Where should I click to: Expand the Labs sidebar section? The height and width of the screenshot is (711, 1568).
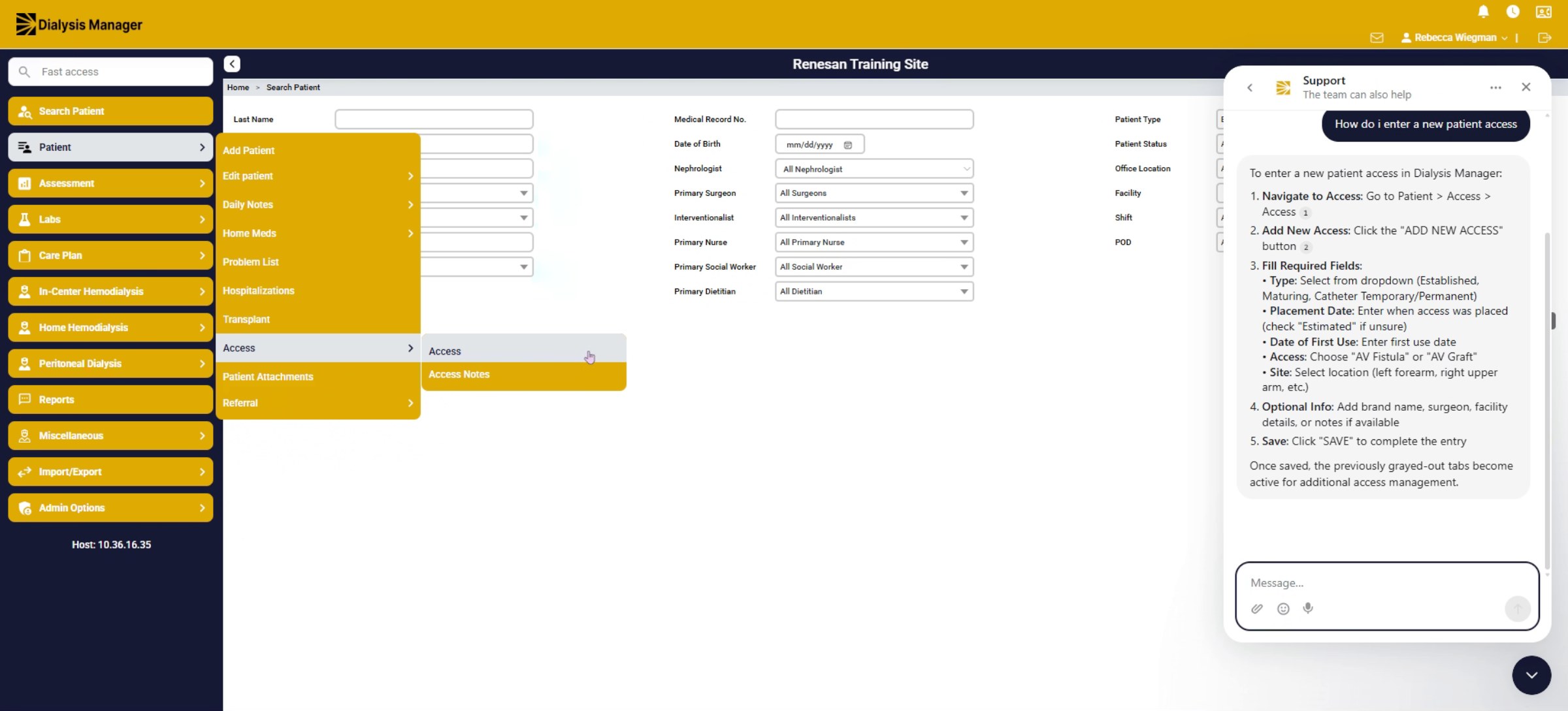coord(110,219)
